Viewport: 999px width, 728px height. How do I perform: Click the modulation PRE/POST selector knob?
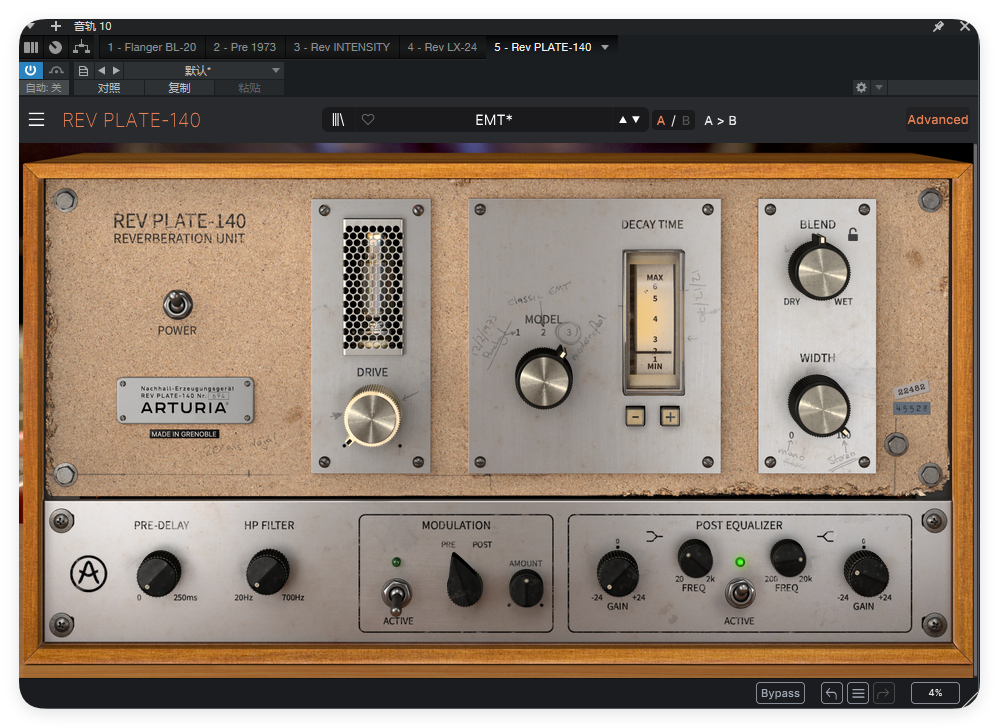coord(464,579)
